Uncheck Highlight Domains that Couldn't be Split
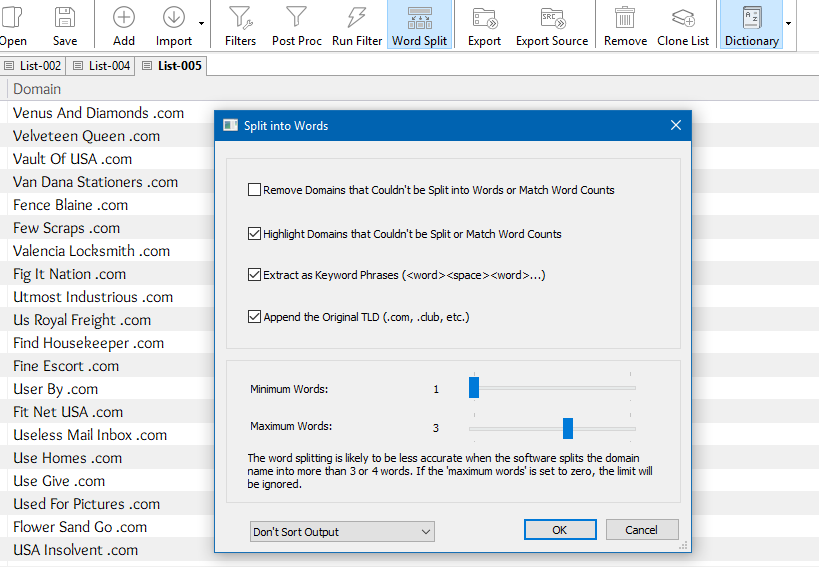 (255, 234)
